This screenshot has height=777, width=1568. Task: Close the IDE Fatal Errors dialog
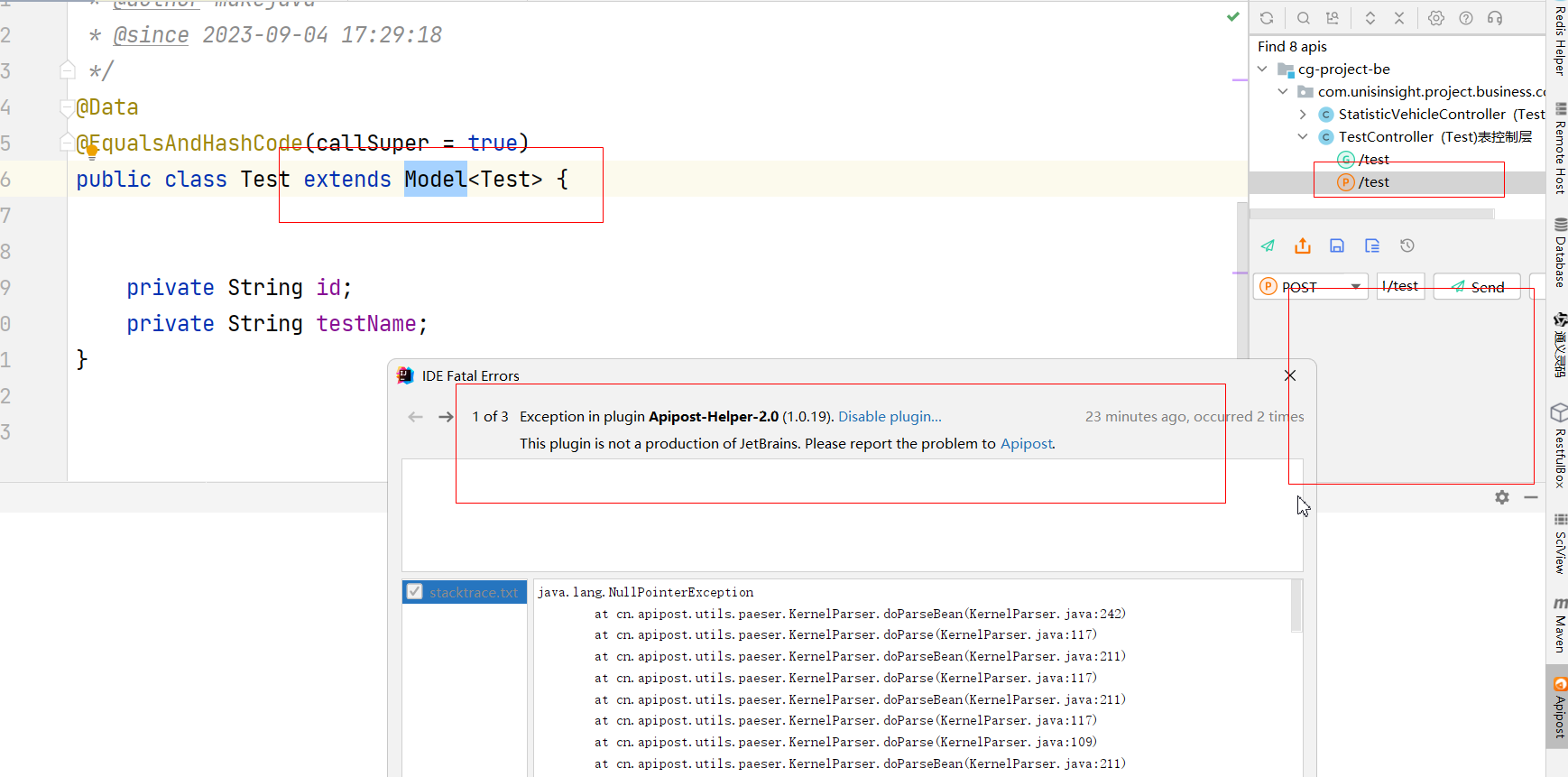point(1290,375)
